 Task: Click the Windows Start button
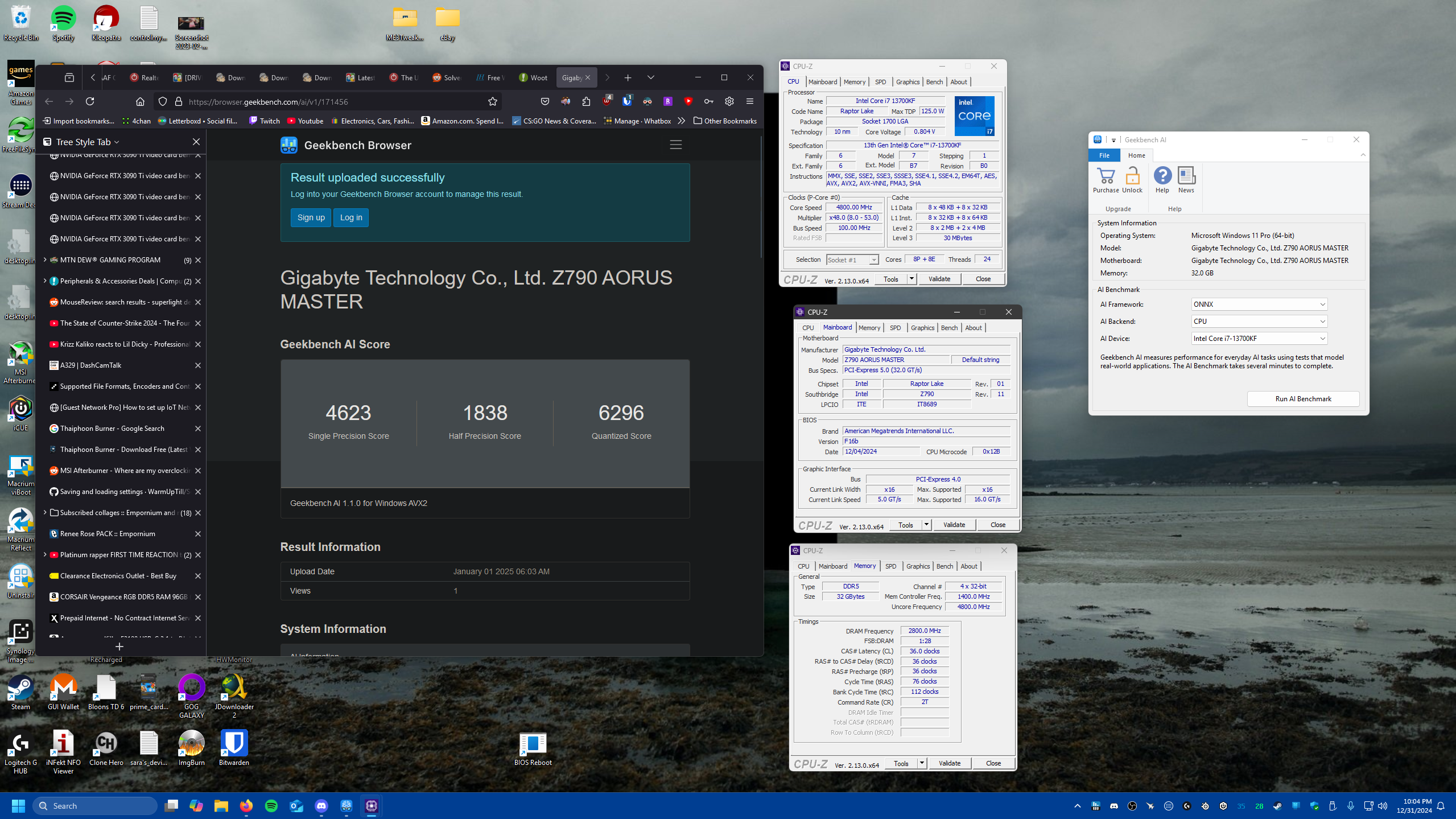[x=18, y=805]
